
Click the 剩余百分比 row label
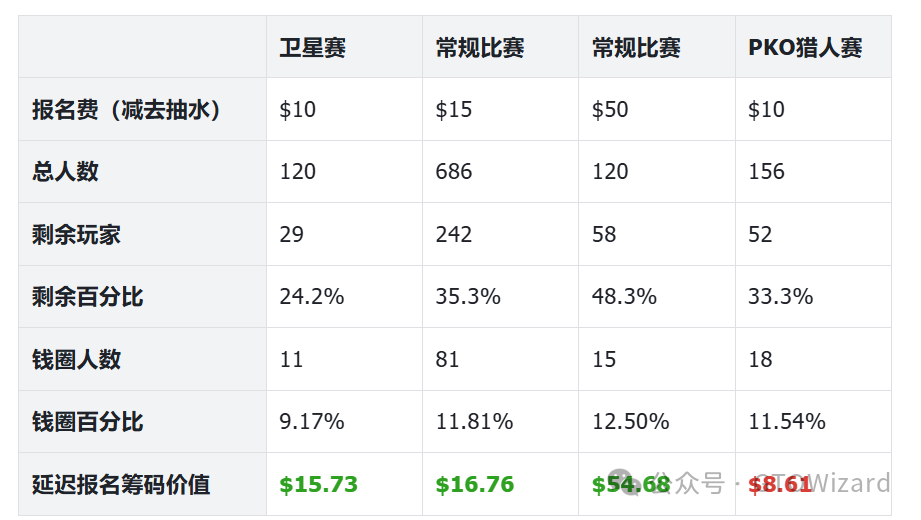[x=87, y=297]
